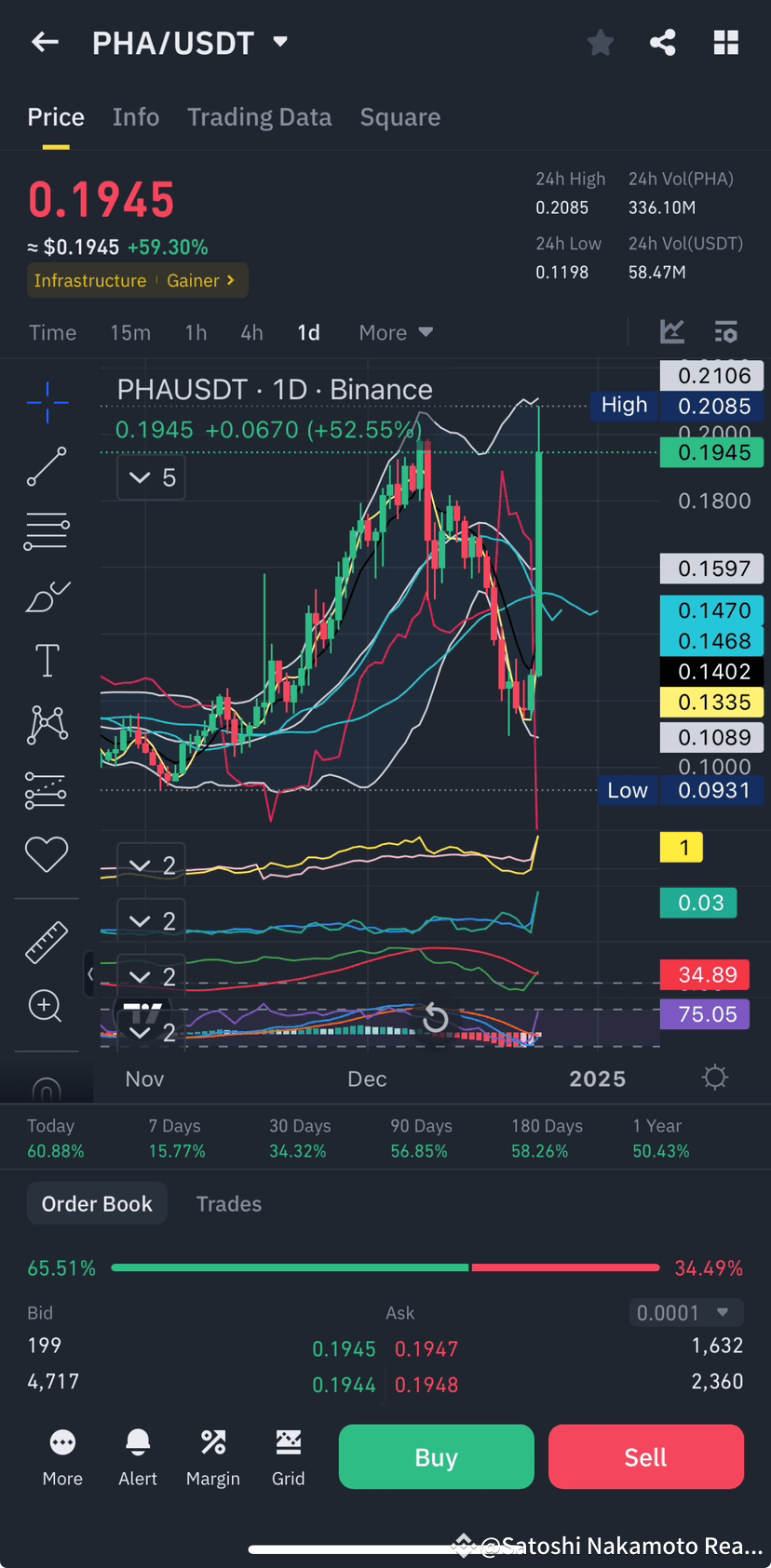Open chart indicator settings icon
771x1568 pixels.
click(726, 331)
